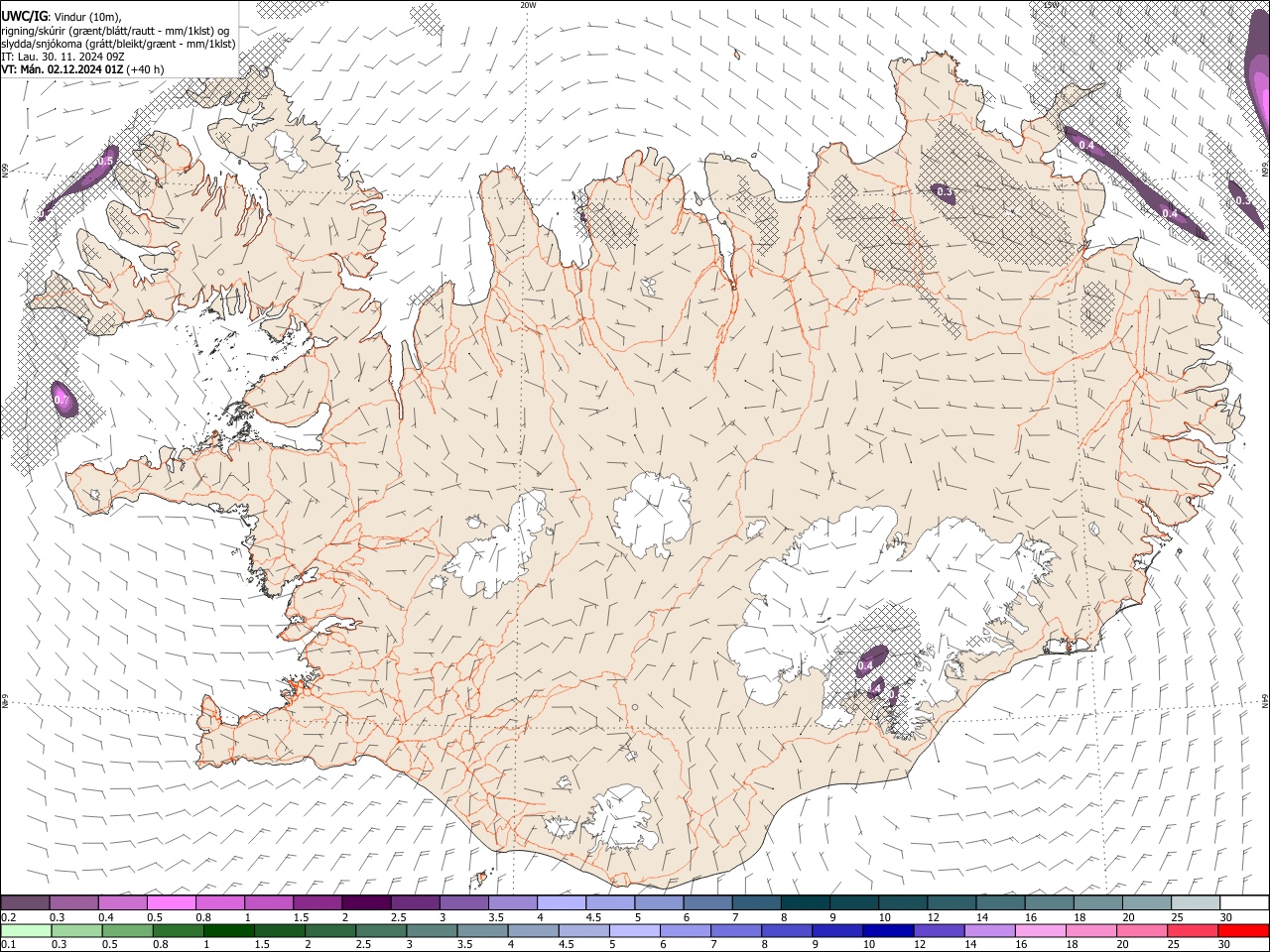Pick the light grey 25 snow legend swatch
This screenshot has width=1270, height=952.
click(x=1197, y=902)
